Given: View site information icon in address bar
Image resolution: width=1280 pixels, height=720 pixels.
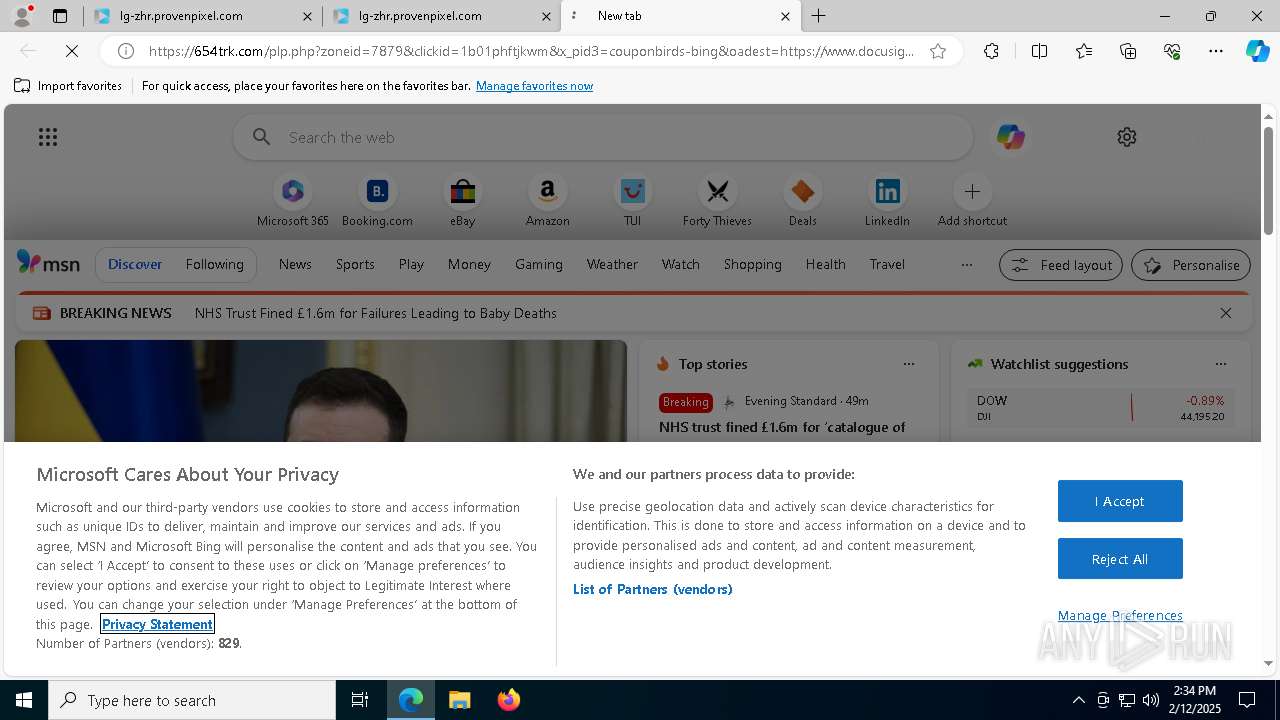Looking at the screenshot, I should click(126, 51).
